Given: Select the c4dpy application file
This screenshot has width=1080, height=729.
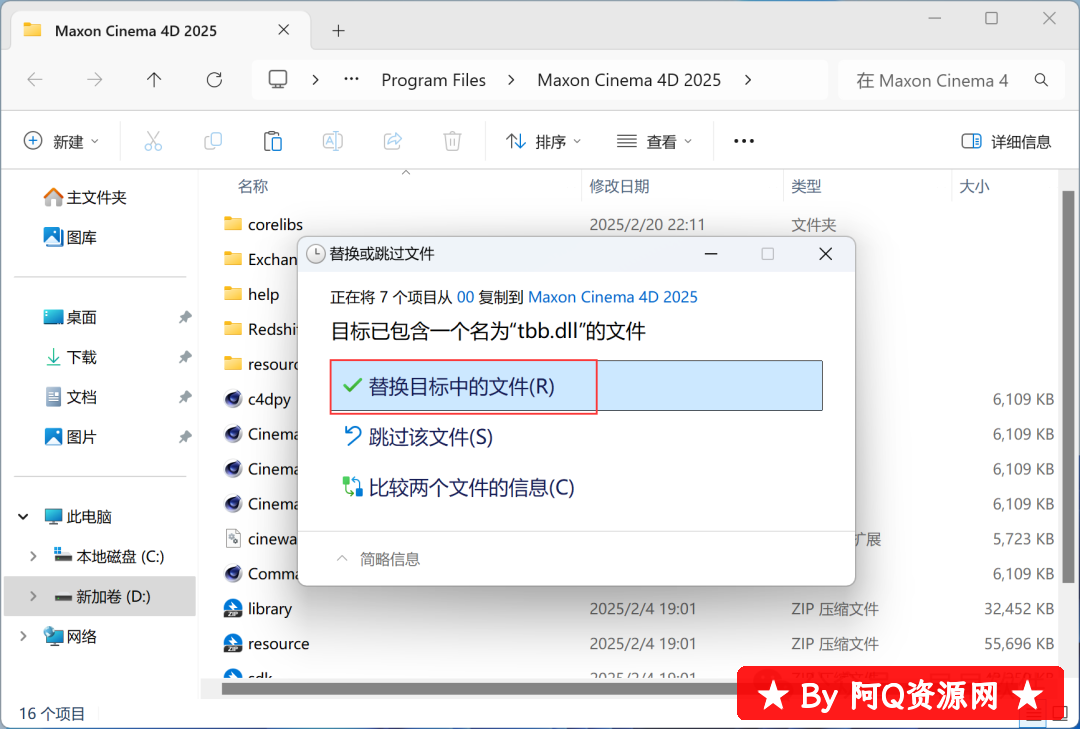Looking at the screenshot, I should (258, 400).
